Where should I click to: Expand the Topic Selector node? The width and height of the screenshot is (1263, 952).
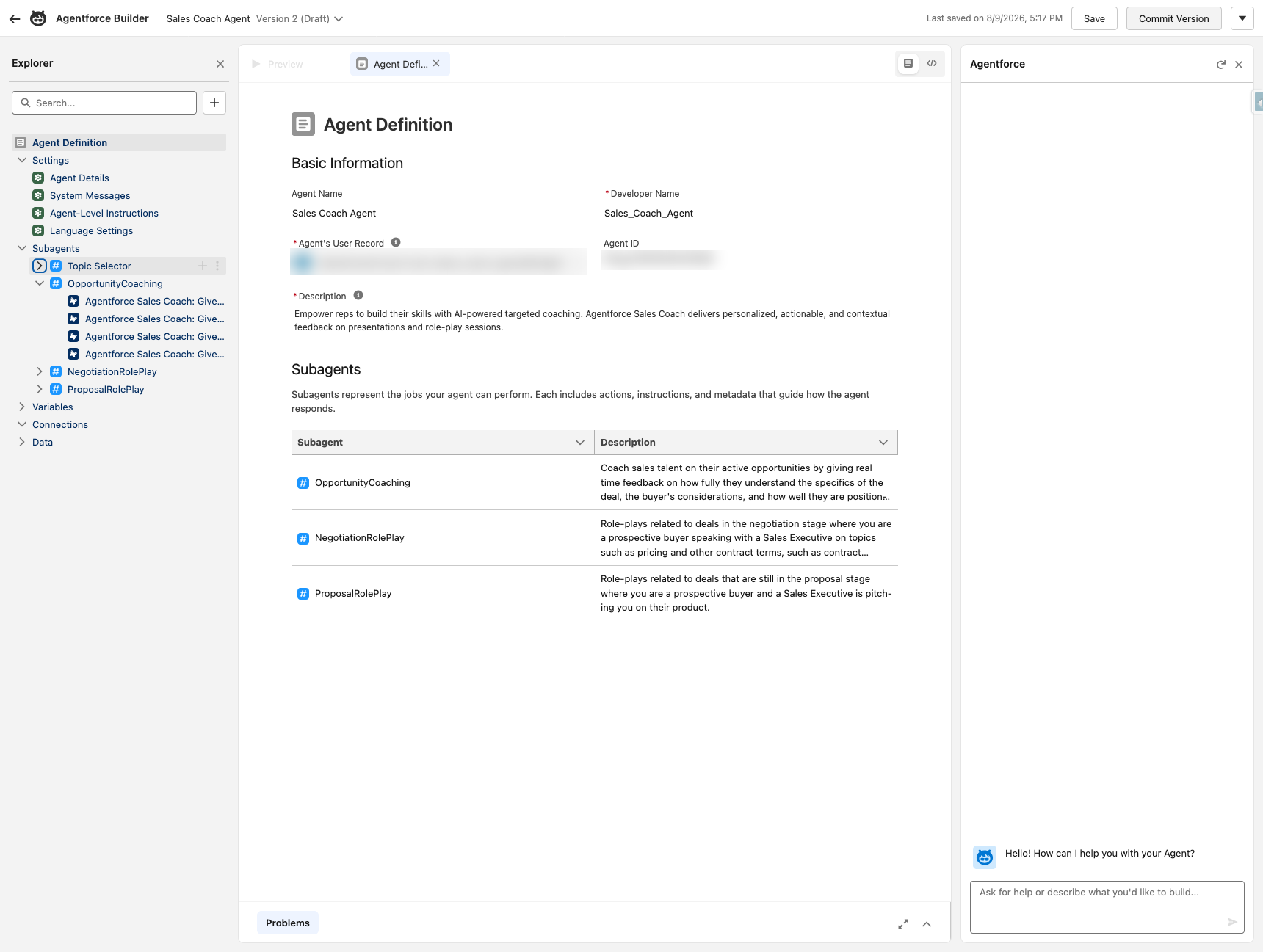(40, 266)
